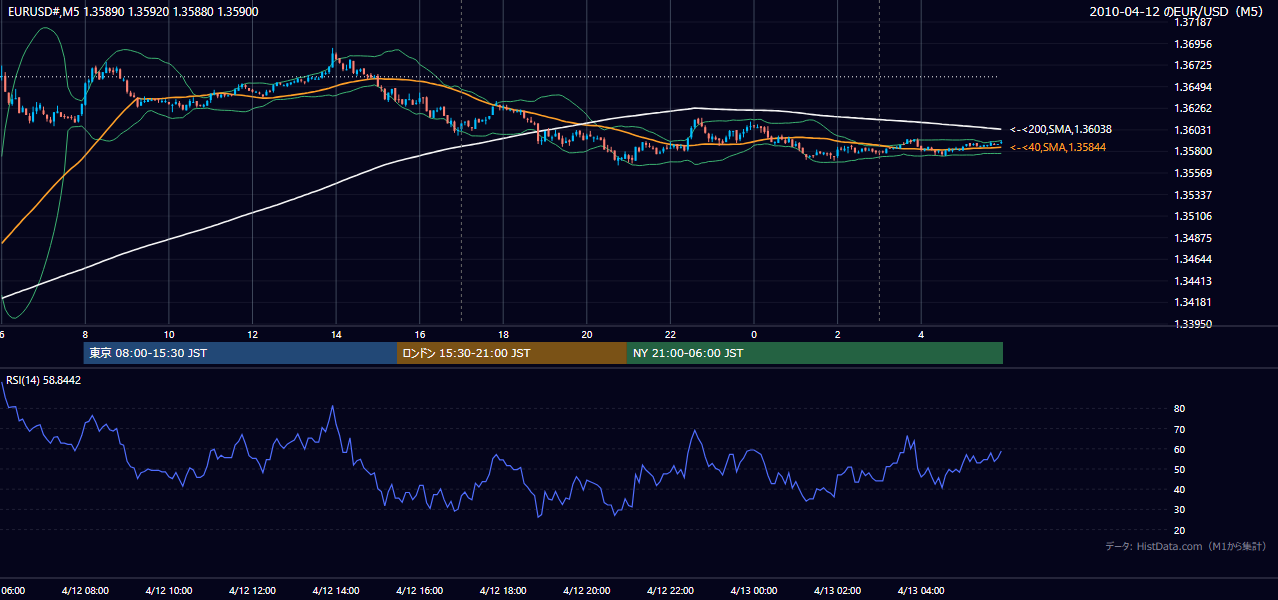Click the 4/12 12:00 time label
The width and height of the screenshot is (1278, 600).
[252, 591]
